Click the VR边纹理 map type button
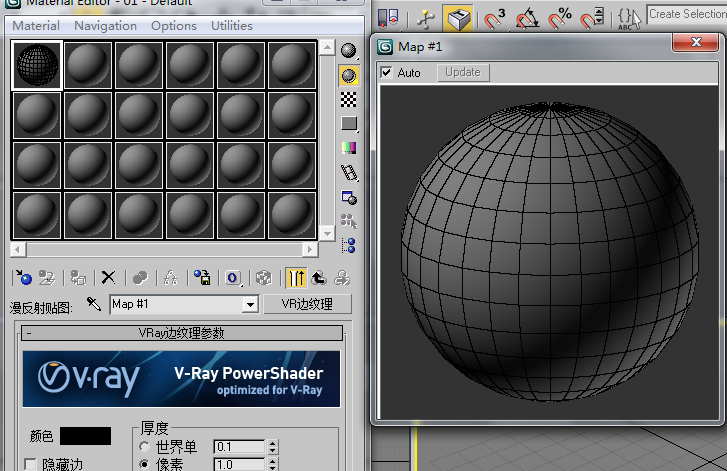 [x=306, y=304]
